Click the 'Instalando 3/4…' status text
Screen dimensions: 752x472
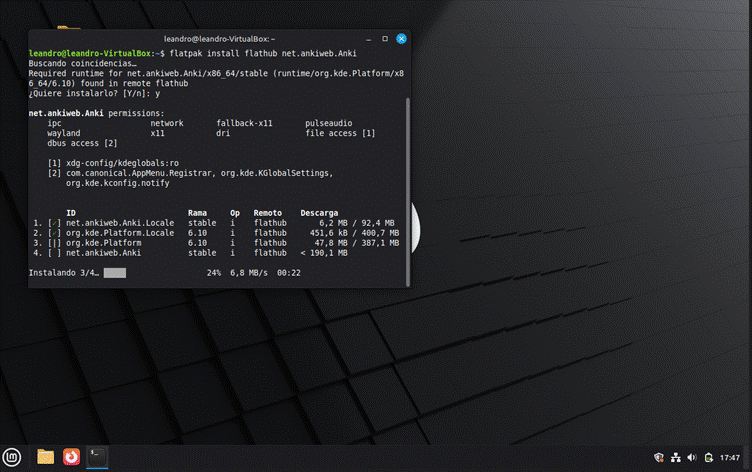click(x=64, y=273)
